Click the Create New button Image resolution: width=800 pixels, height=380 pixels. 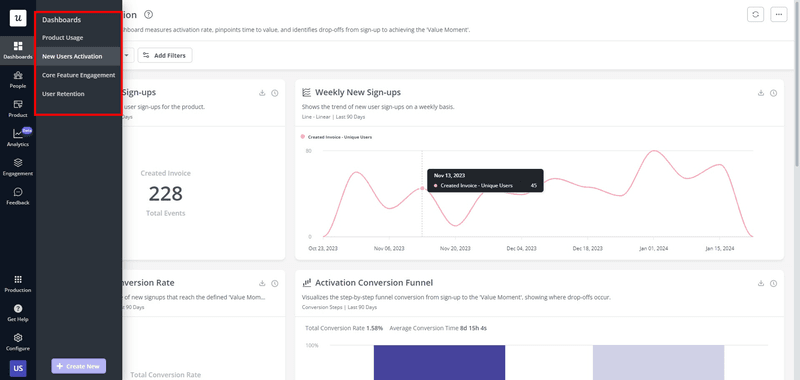click(x=79, y=366)
